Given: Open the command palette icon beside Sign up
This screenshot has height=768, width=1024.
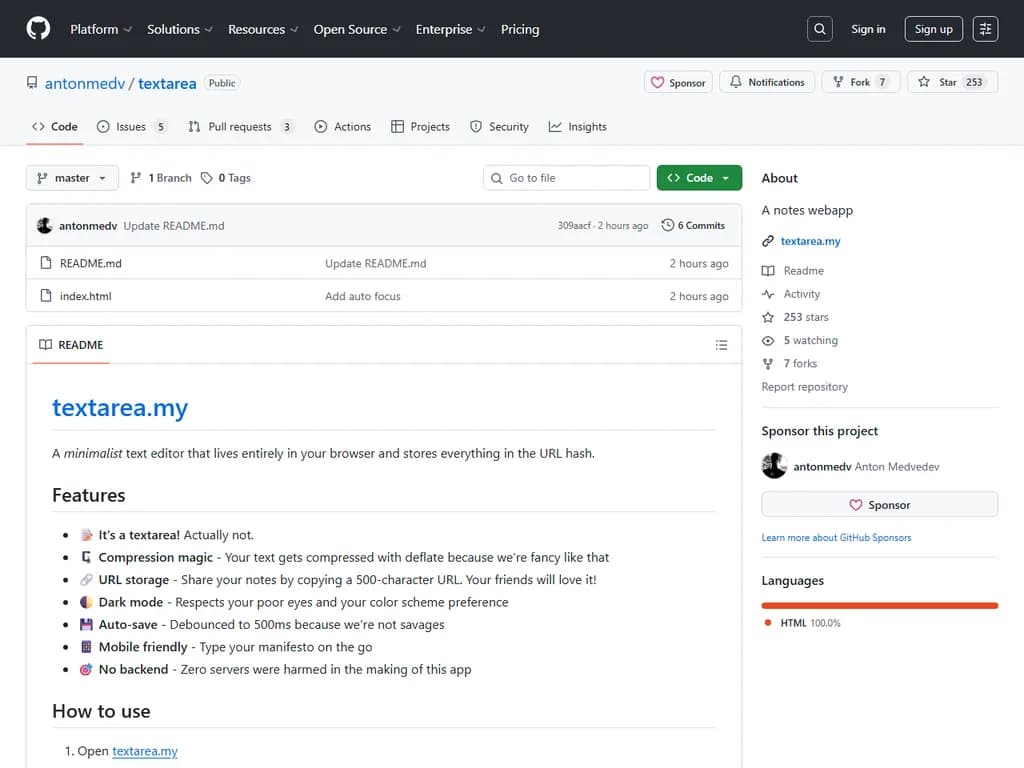Looking at the screenshot, I should [985, 28].
